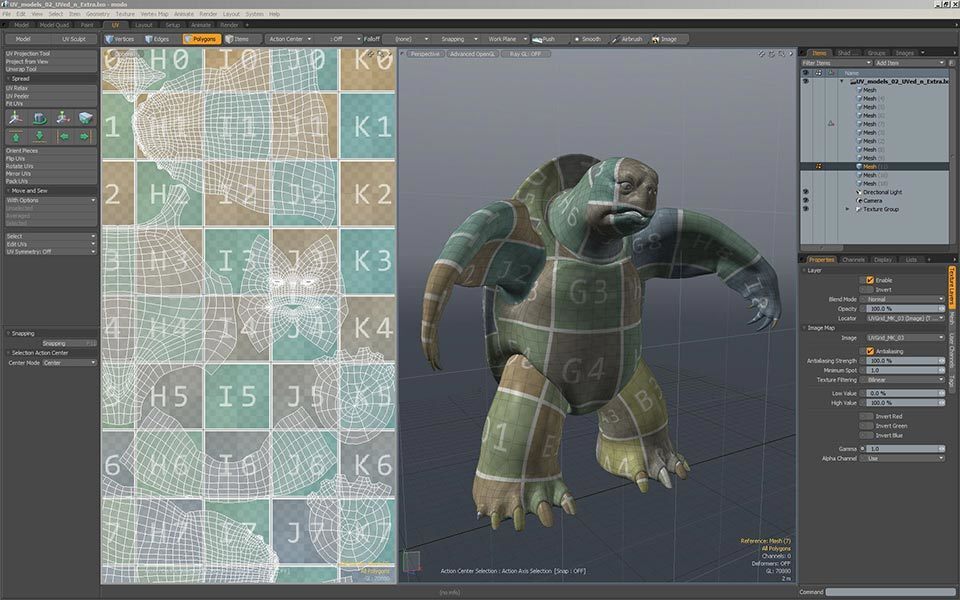Toggle the Enable layer checkbox
This screenshot has width=960, height=600.
(870, 280)
